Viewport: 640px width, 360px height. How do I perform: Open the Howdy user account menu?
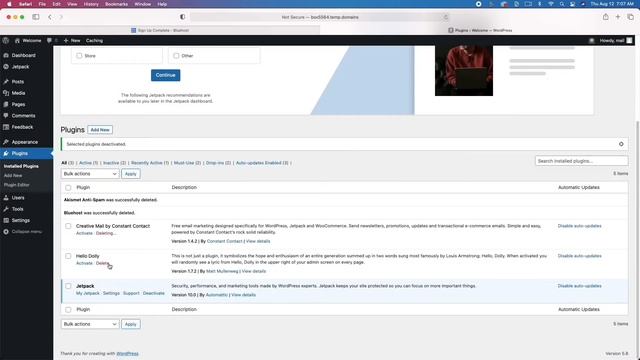point(616,40)
